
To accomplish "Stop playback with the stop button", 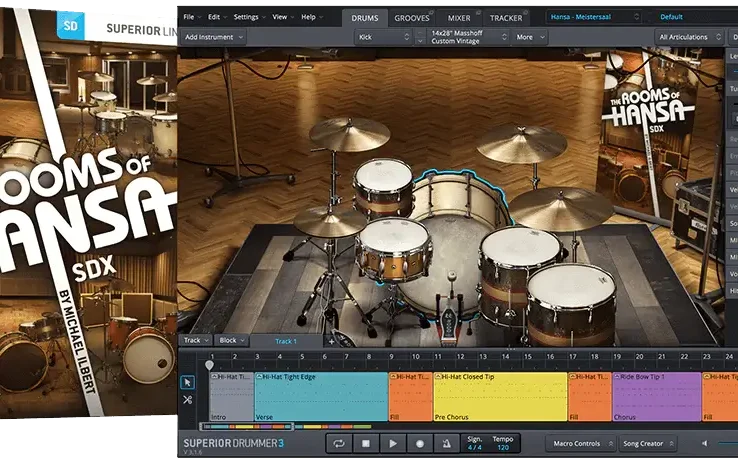I will [366, 443].
